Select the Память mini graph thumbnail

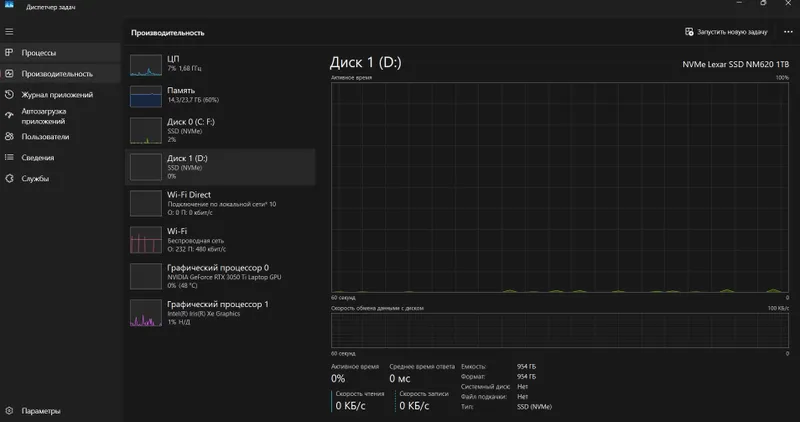[x=145, y=96]
